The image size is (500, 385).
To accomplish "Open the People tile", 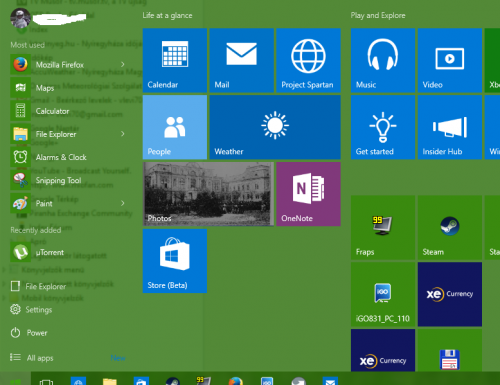I will click(175, 127).
